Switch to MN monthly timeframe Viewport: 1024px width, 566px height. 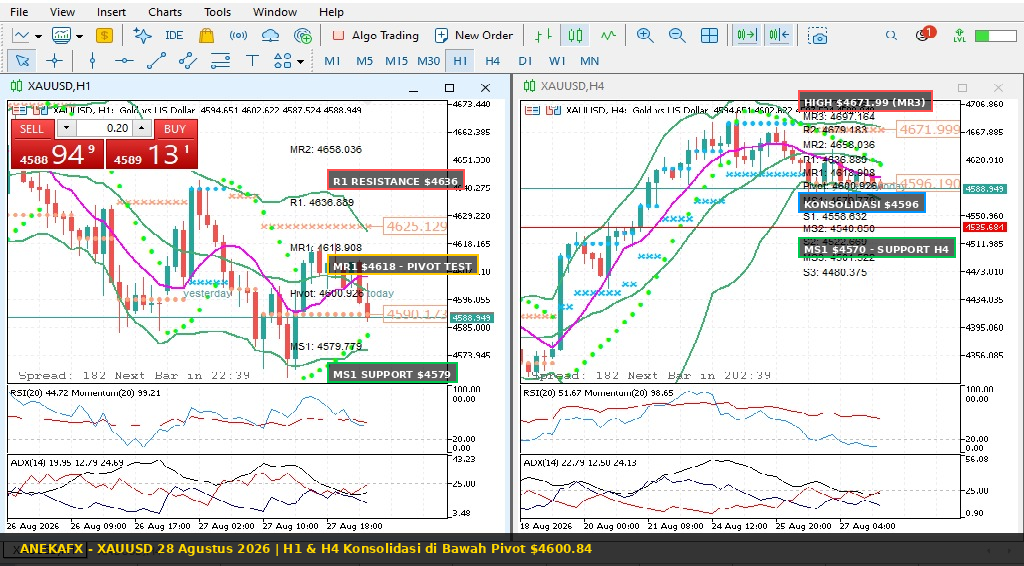click(590, 61)
